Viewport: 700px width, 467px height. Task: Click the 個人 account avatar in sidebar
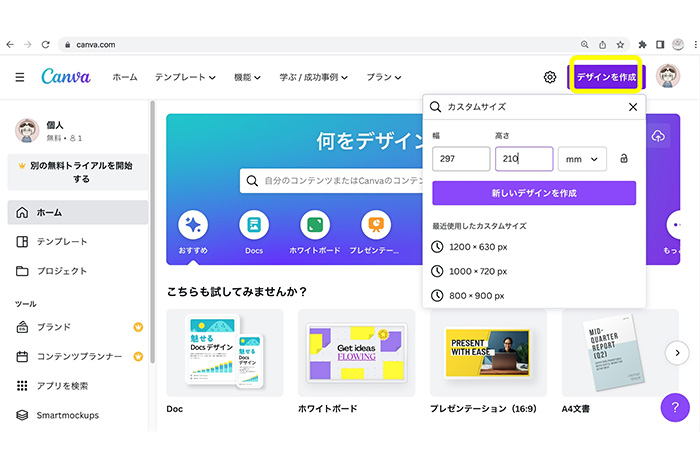[x=27, y=131]
